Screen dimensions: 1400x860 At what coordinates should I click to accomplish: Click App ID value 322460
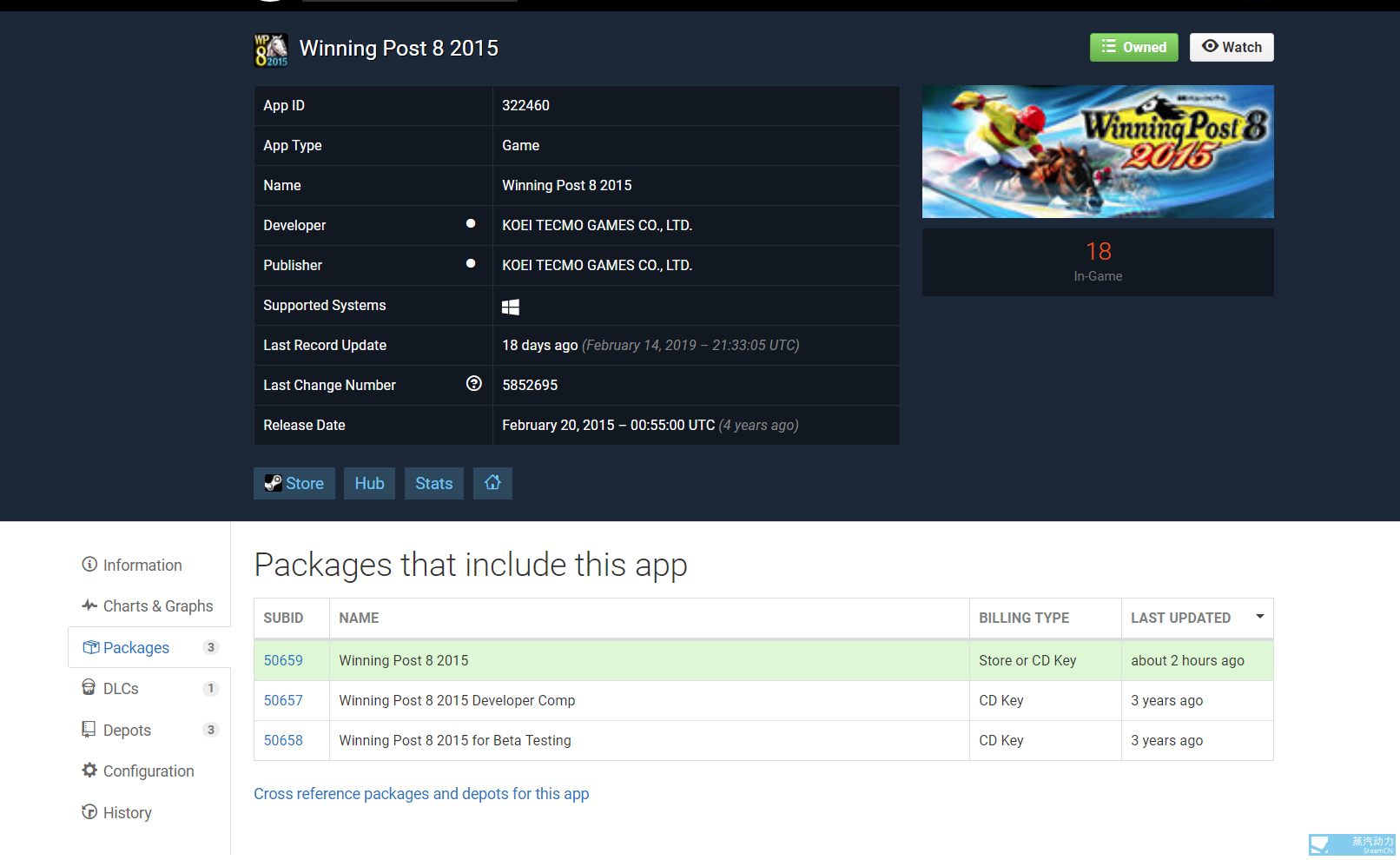[x=525, y=105]
